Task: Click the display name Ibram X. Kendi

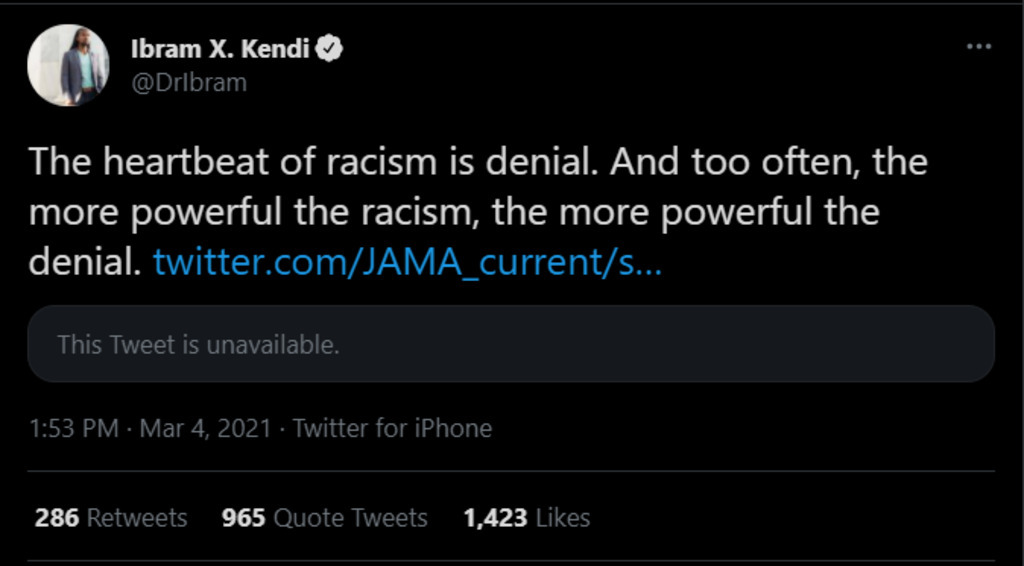Action: point(220,49)
